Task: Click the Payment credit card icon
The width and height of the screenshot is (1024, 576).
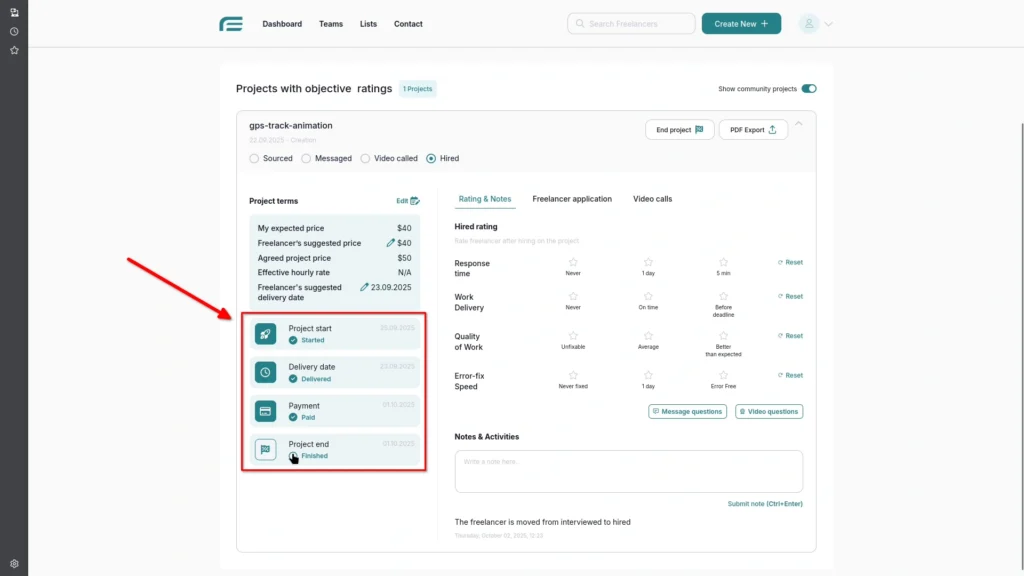Action: pyautogui.click(x=265, y=411)
